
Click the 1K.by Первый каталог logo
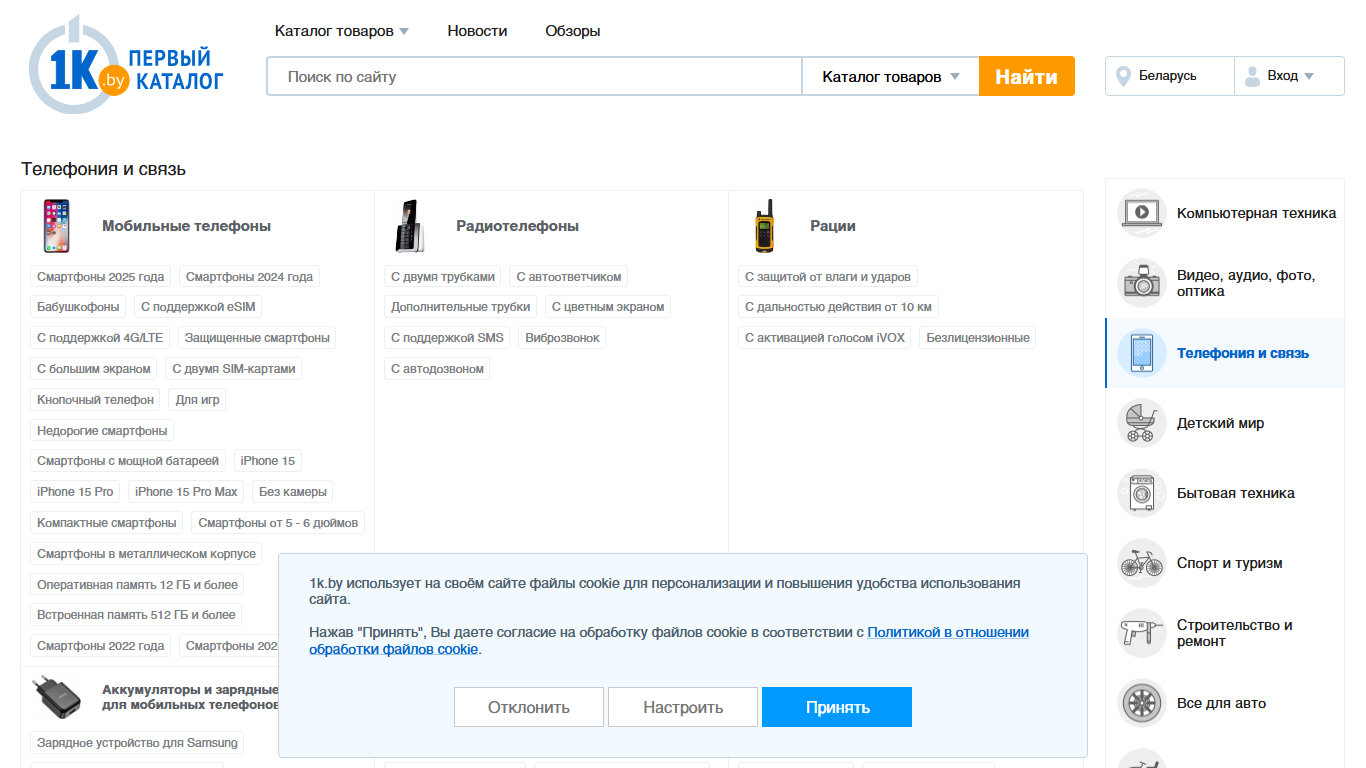click(126, 65)
